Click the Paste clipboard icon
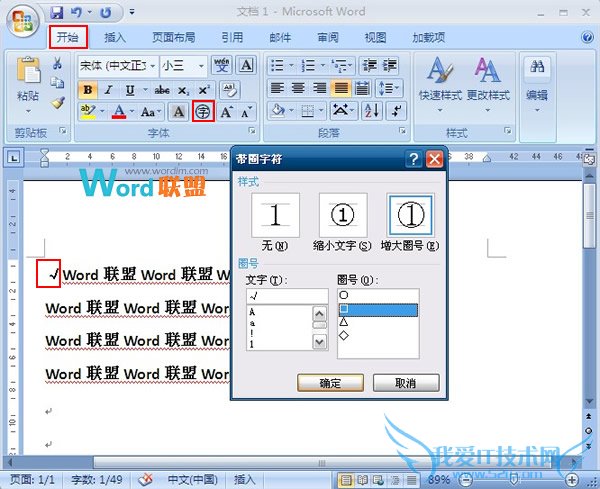 tap(28, 70)
